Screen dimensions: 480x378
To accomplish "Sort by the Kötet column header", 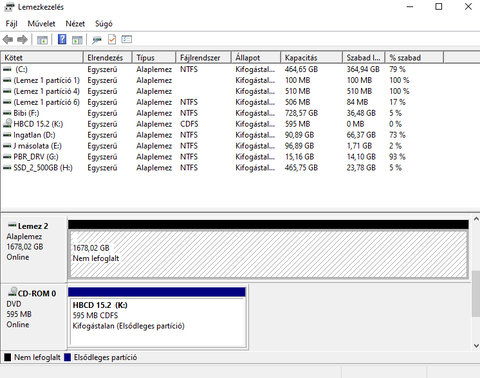I will pos(42,57).
